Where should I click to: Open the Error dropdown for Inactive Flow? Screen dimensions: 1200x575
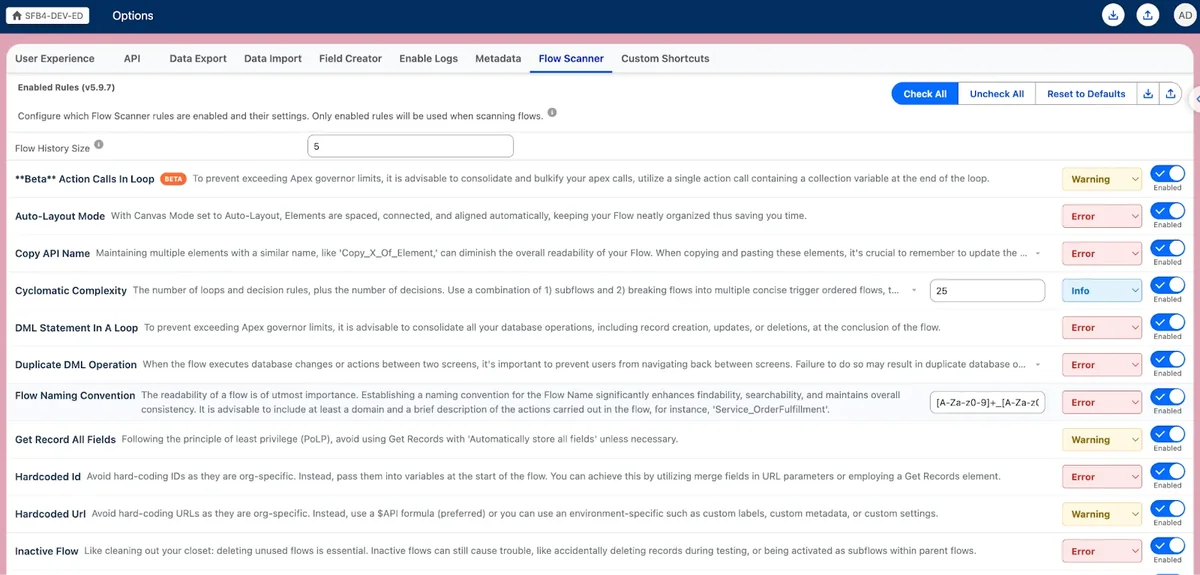tap(1101, 551)
